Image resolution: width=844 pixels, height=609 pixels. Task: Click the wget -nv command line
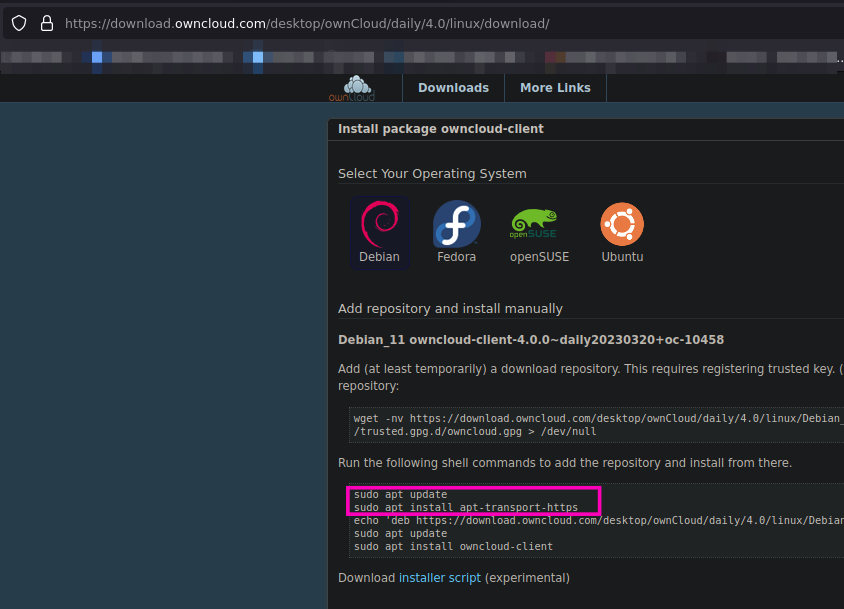tap(599, 418)
